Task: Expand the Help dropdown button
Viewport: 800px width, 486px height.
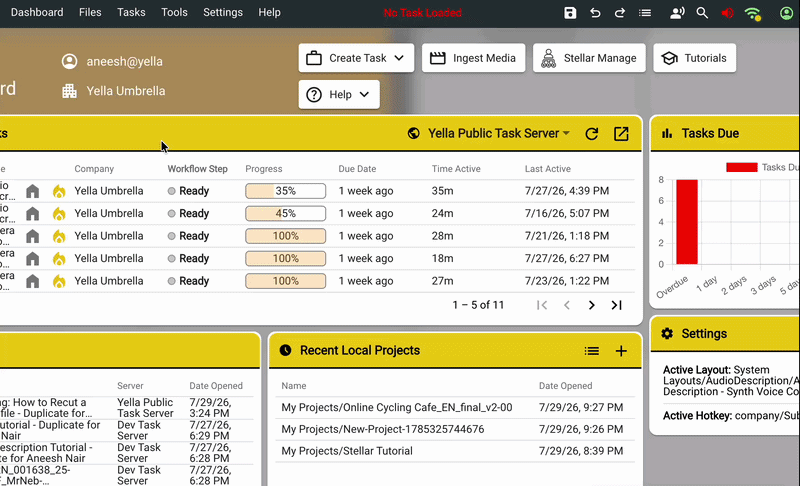Action: (339, 94)
